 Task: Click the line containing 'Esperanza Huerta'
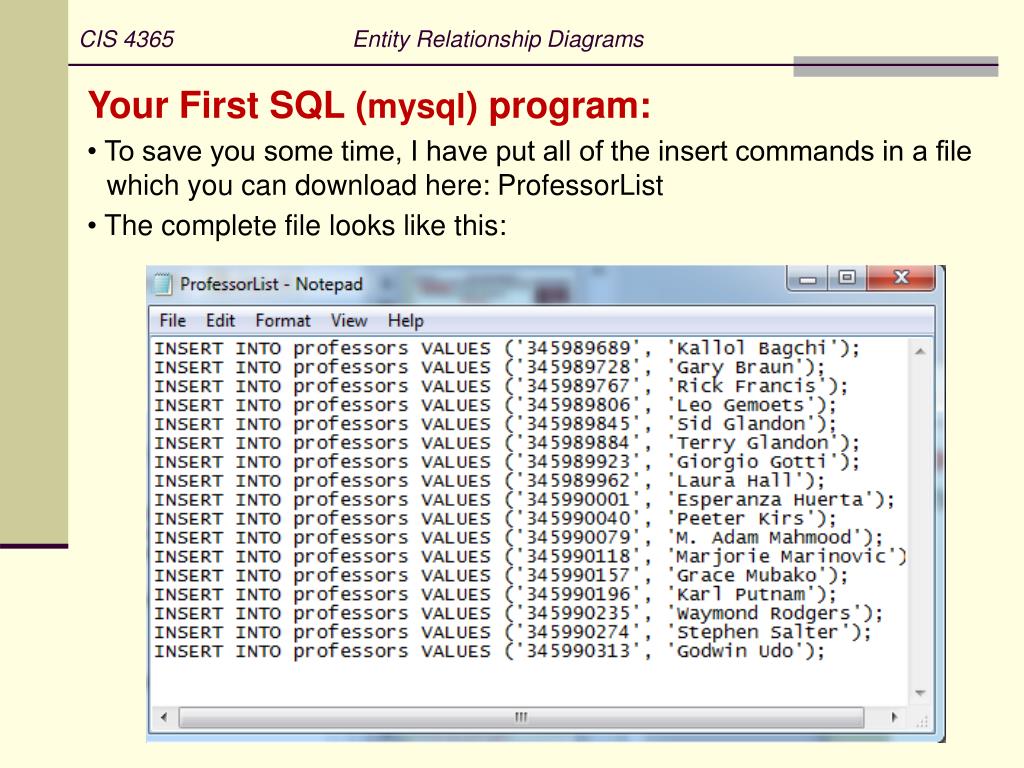pos(524,500)
